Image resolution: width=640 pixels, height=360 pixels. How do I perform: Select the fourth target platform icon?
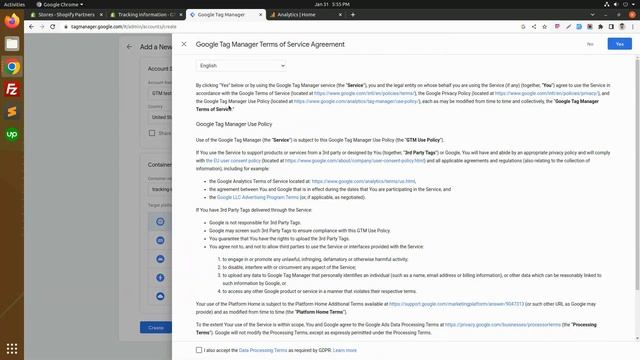click(x=160, y=278)
